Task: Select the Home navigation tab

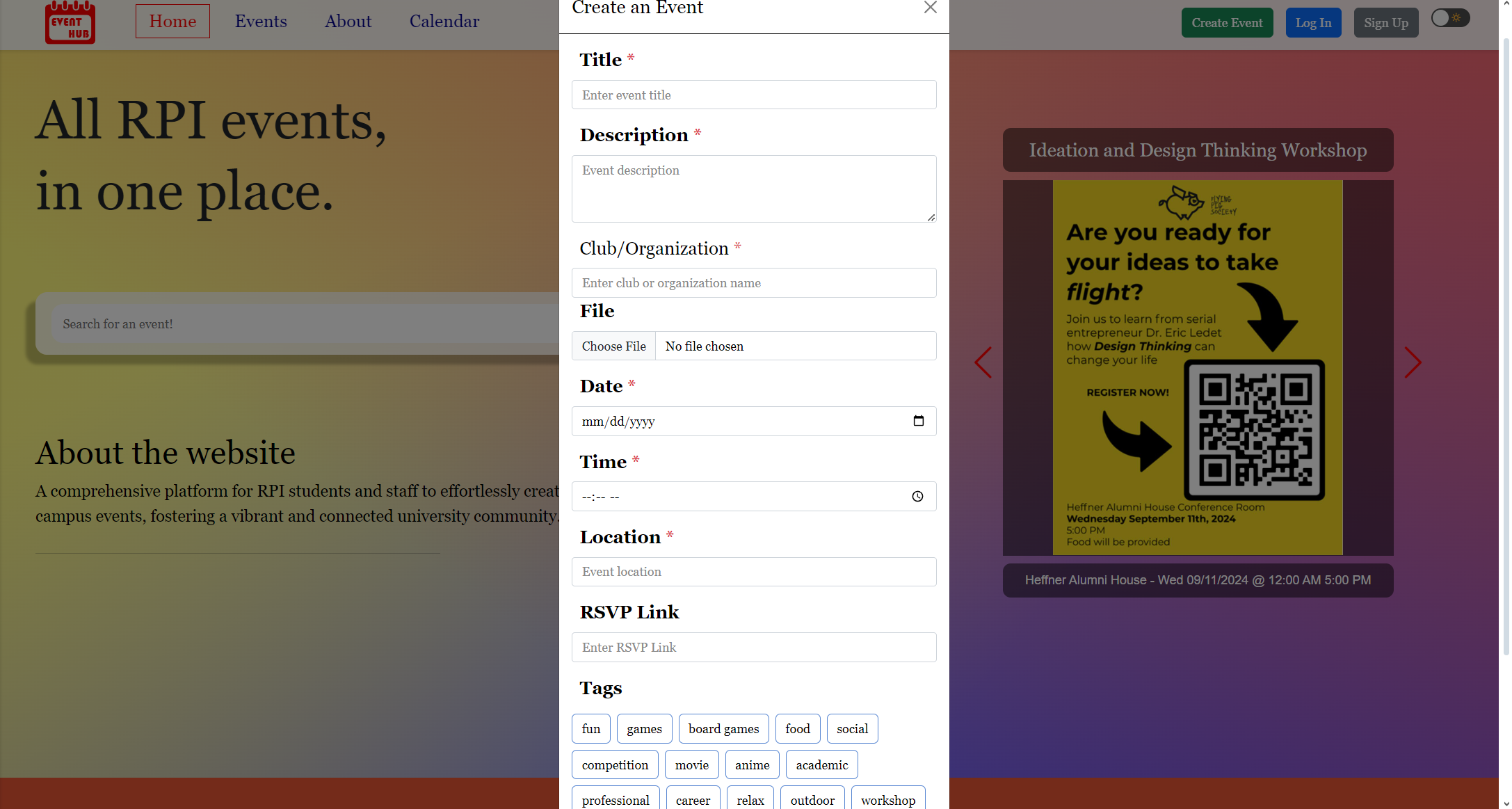Action: [172, 21]
